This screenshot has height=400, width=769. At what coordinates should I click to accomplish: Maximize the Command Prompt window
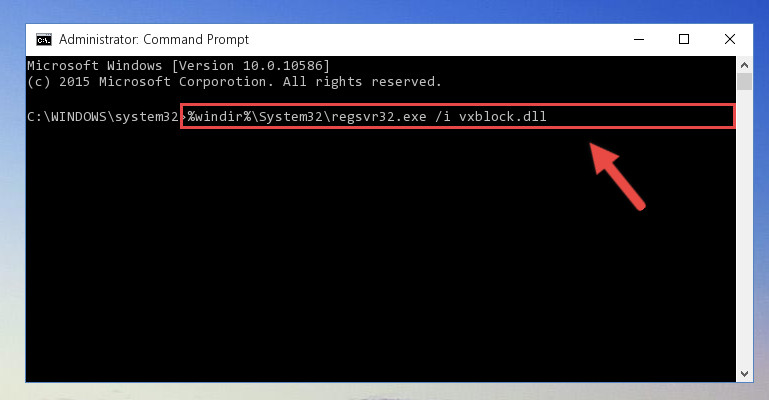click(x=684, y=39)
